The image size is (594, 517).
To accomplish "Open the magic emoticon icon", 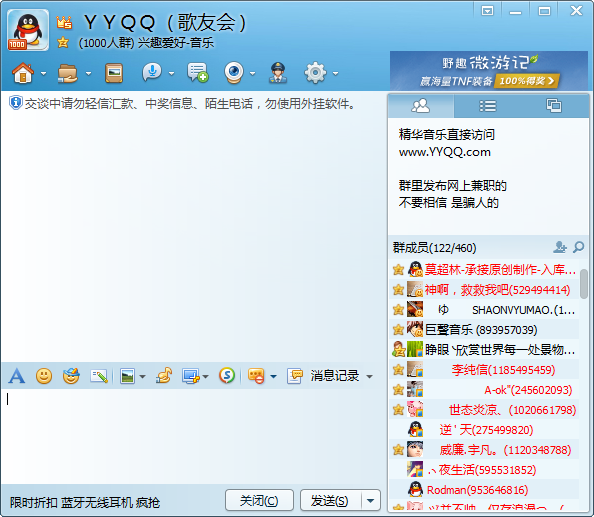I will point(71,376).
